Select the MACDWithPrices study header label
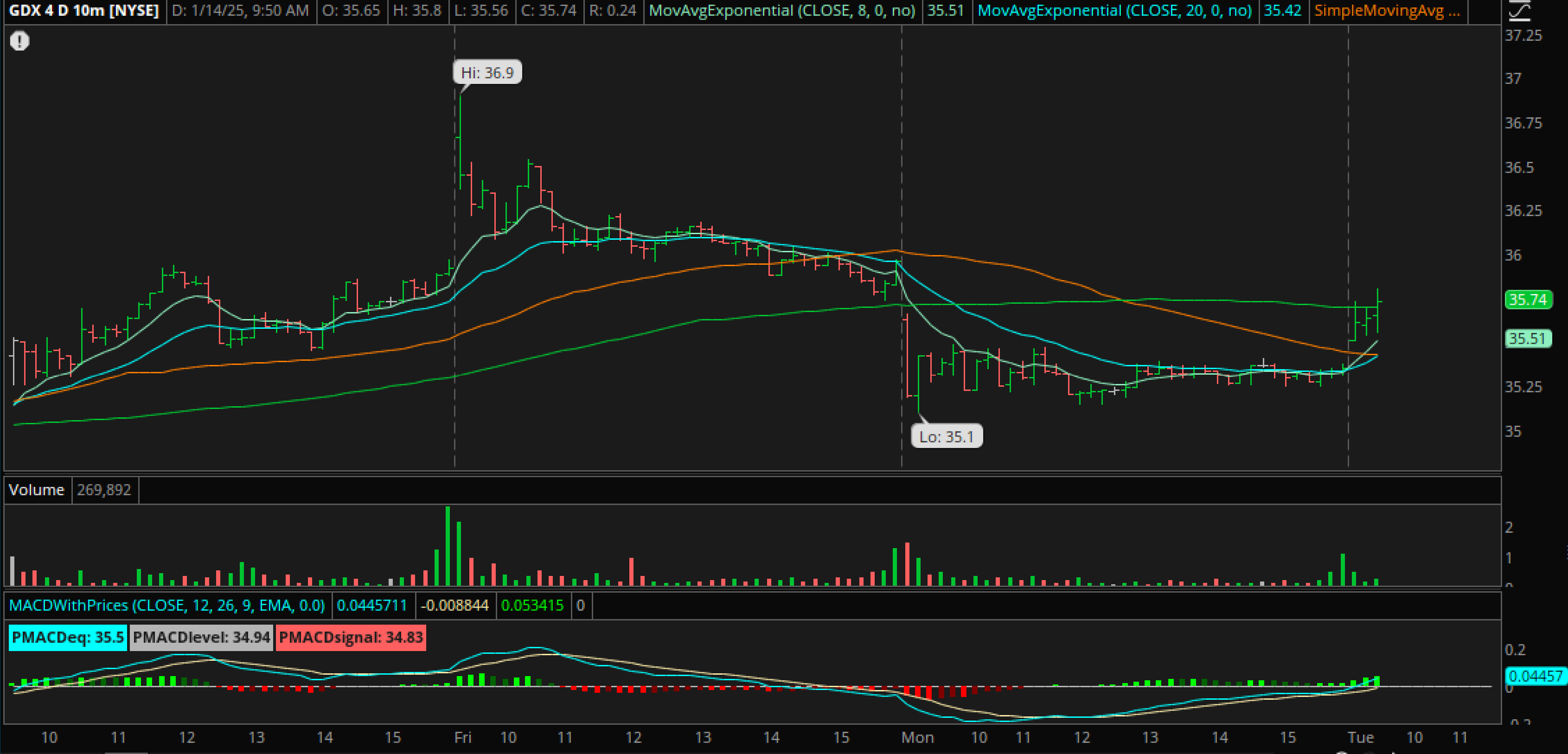Screen dimensions: 1568x754 [167, 606]
